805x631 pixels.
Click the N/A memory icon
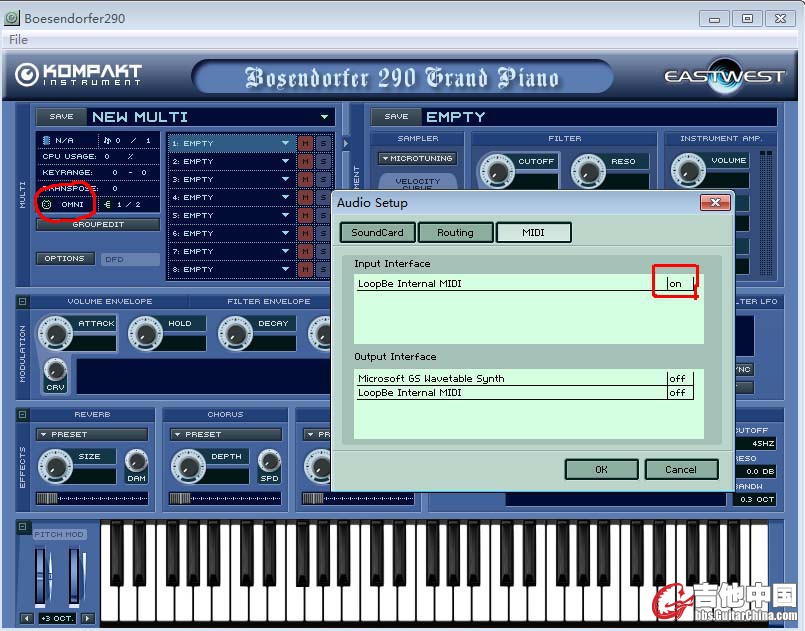point(46,140)
